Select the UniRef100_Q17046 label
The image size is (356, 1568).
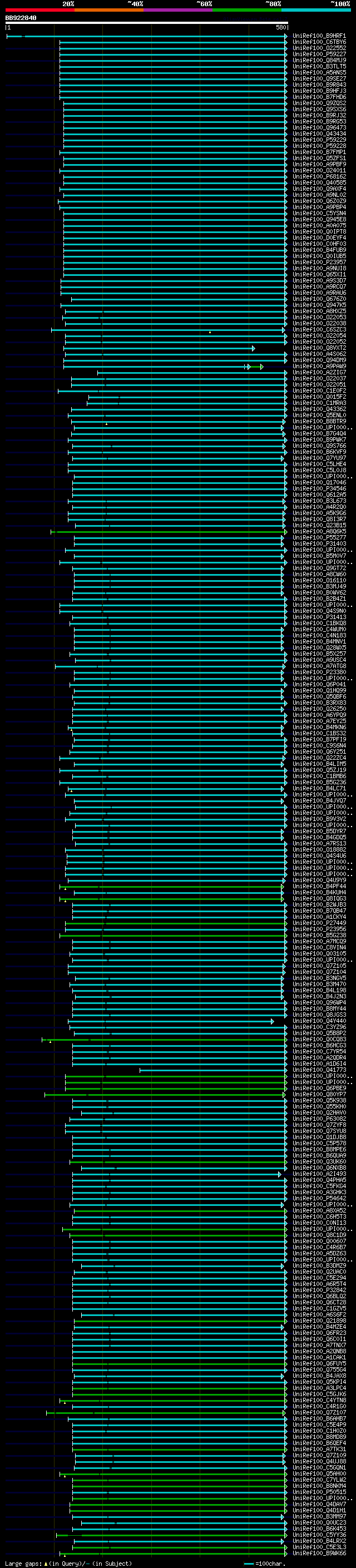coord(319,483)
